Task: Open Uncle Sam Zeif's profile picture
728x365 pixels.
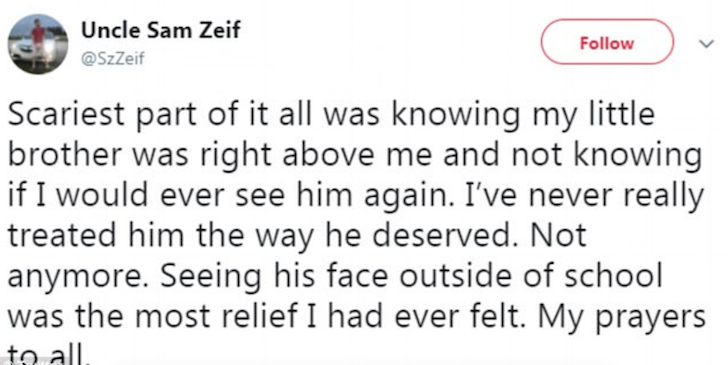Action: click(x=38, y=44)
